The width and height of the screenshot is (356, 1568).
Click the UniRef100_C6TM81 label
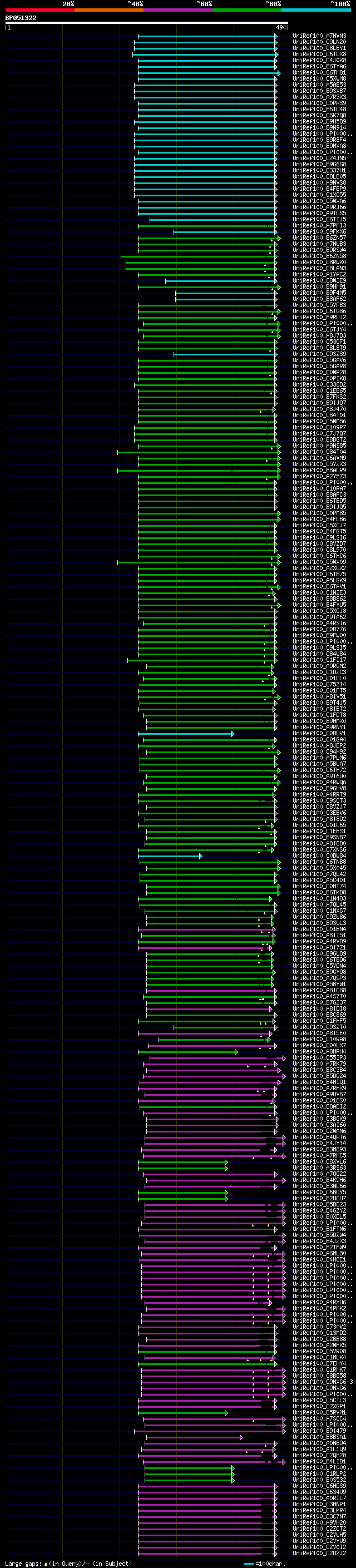click(x=319, y=72)
